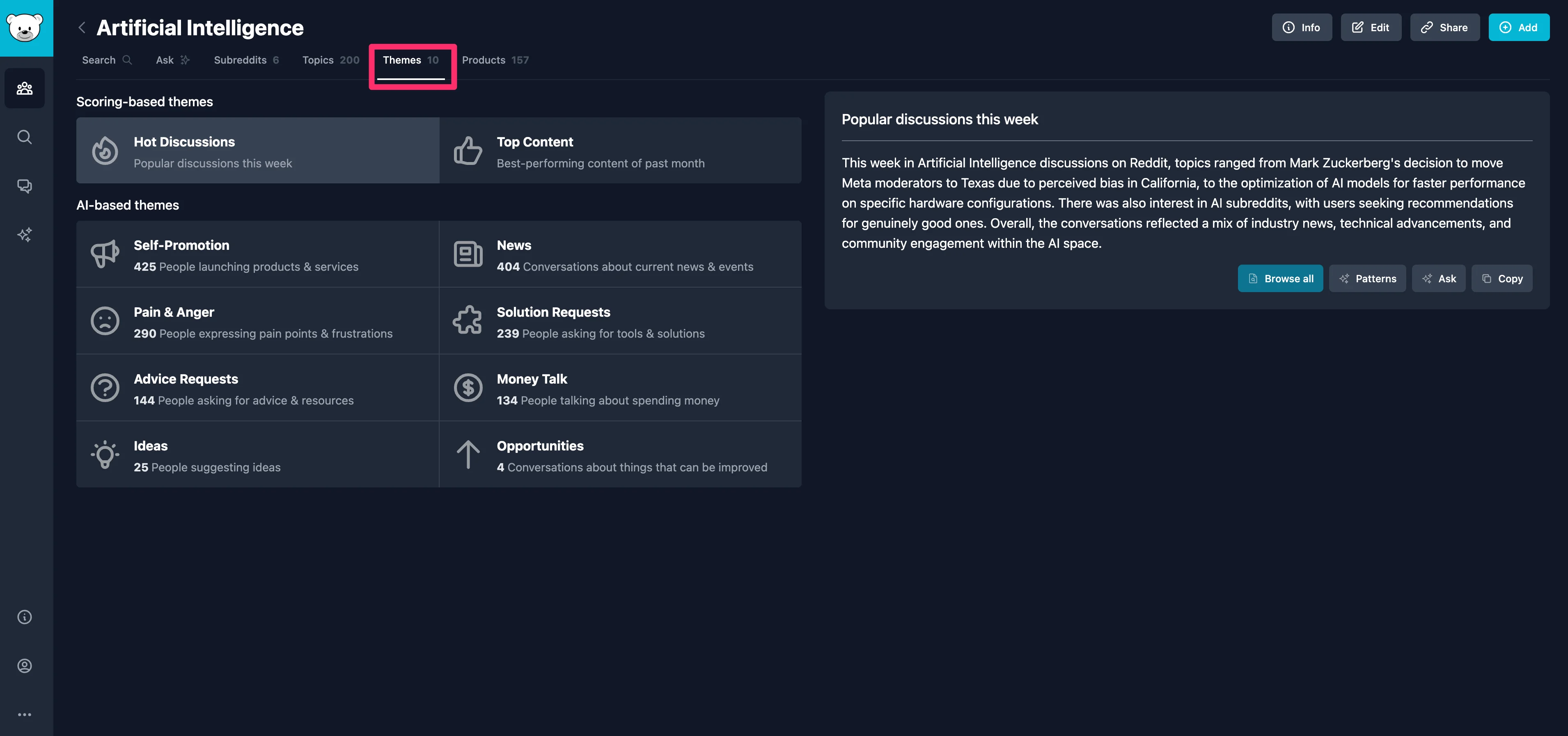Open the audiences people icon in sidebar
This screenshot has height=736, width=1568.
click(x=25, y=89)
